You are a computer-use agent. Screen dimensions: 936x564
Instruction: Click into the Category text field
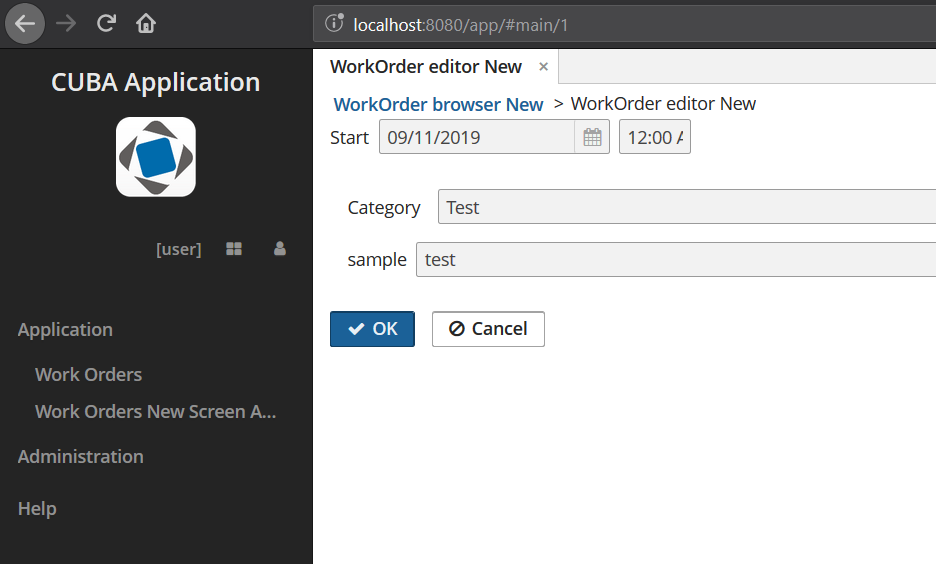(x=687, y=207)
